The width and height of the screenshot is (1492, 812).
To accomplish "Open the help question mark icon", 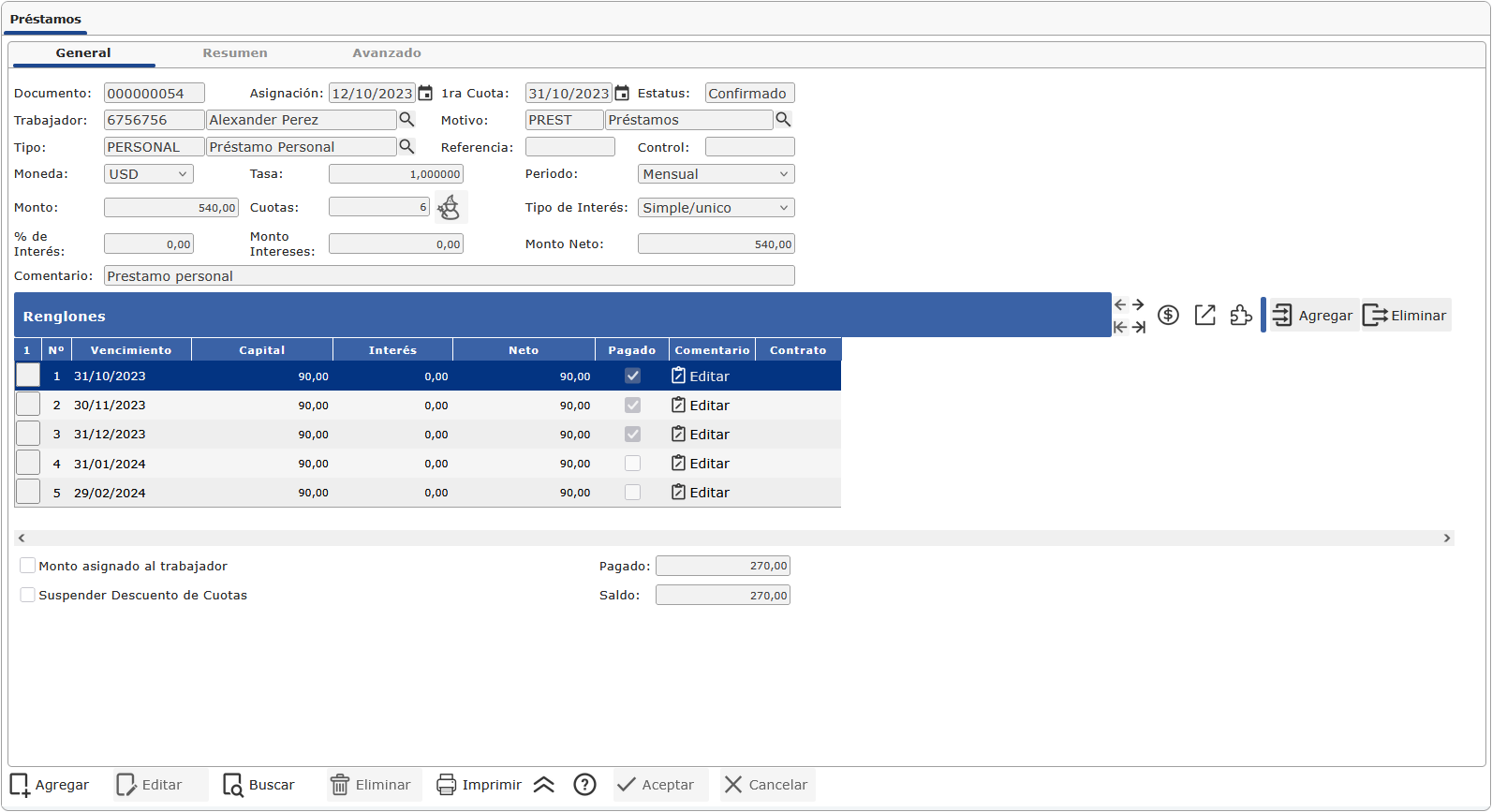I will coord(584,785).
